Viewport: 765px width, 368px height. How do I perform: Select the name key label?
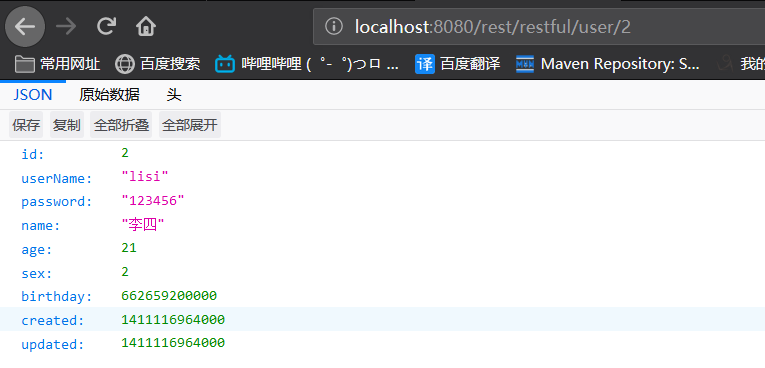coord(40,226)
